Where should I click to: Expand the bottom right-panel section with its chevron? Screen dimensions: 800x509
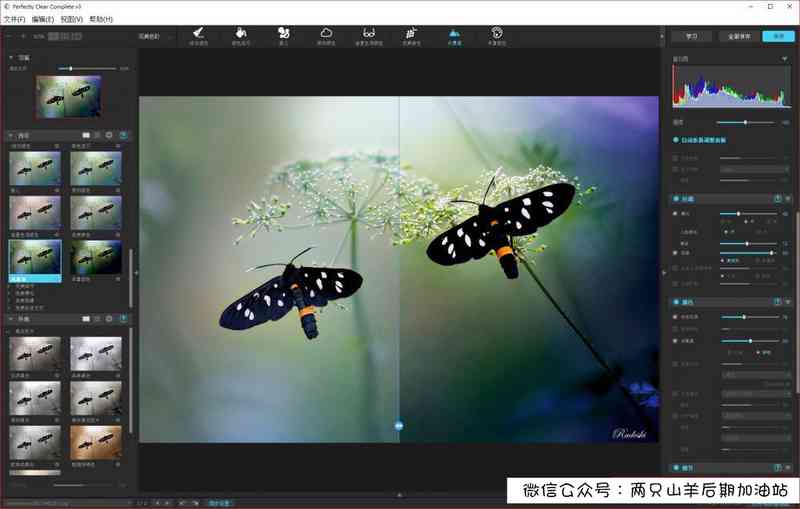click(787, 468)
